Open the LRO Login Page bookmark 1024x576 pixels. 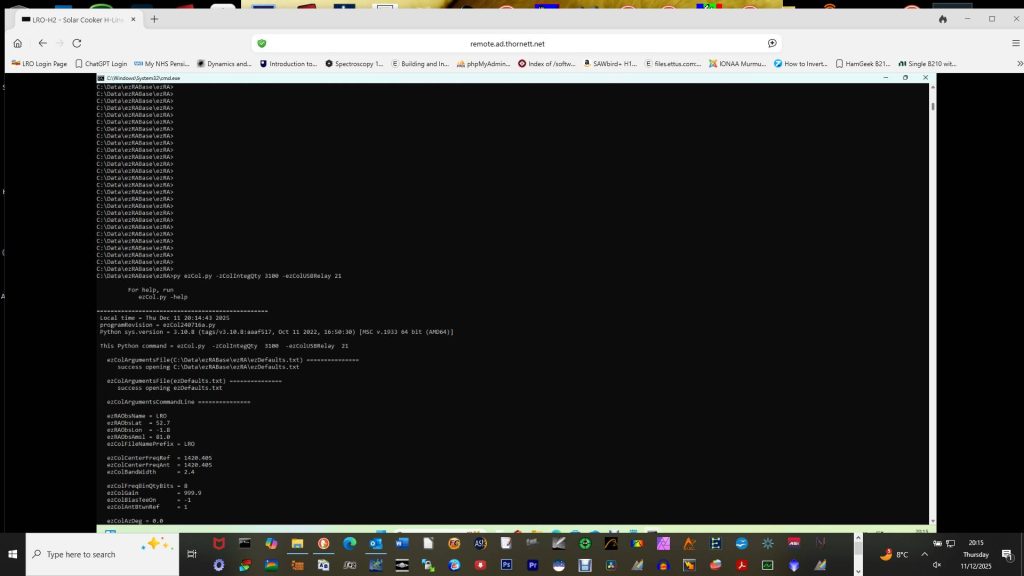tap(39, 63)
